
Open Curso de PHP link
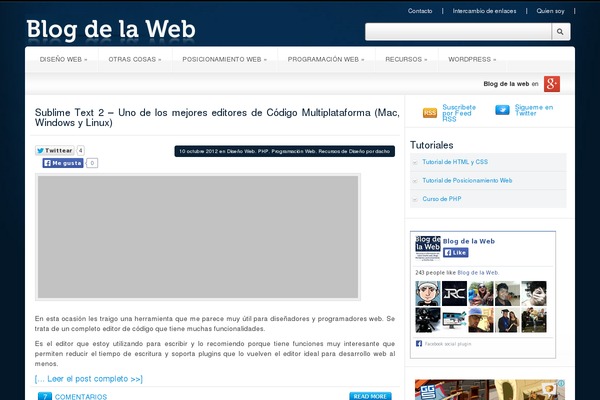click(x=442, y=199)
